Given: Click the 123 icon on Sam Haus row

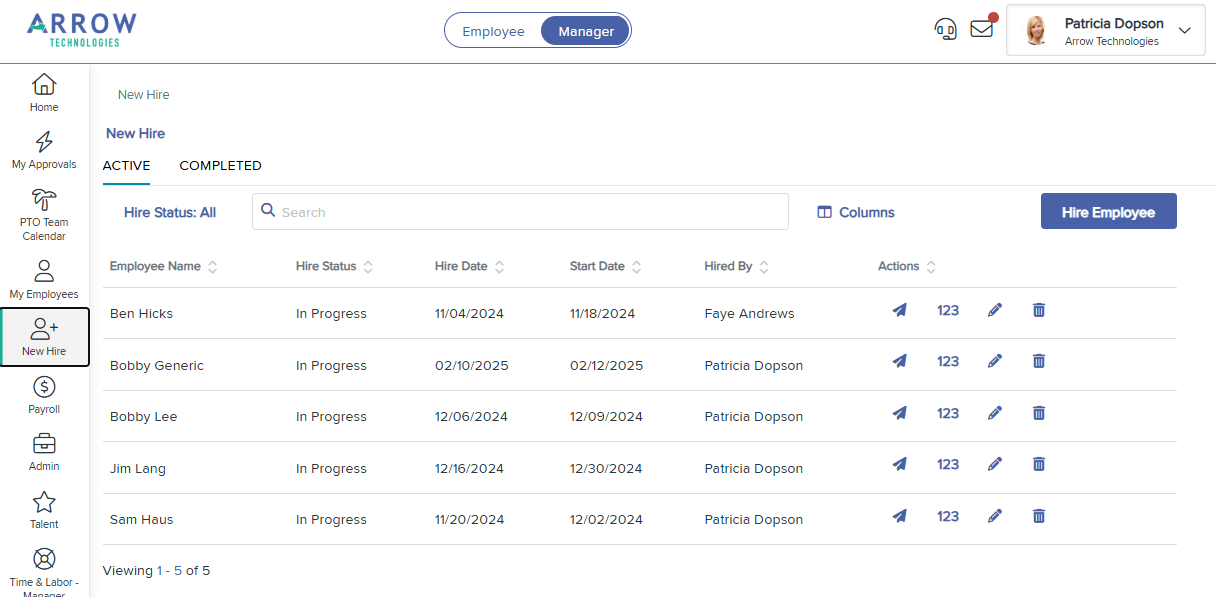Looking at the screenshot, I should pos(947,516).
